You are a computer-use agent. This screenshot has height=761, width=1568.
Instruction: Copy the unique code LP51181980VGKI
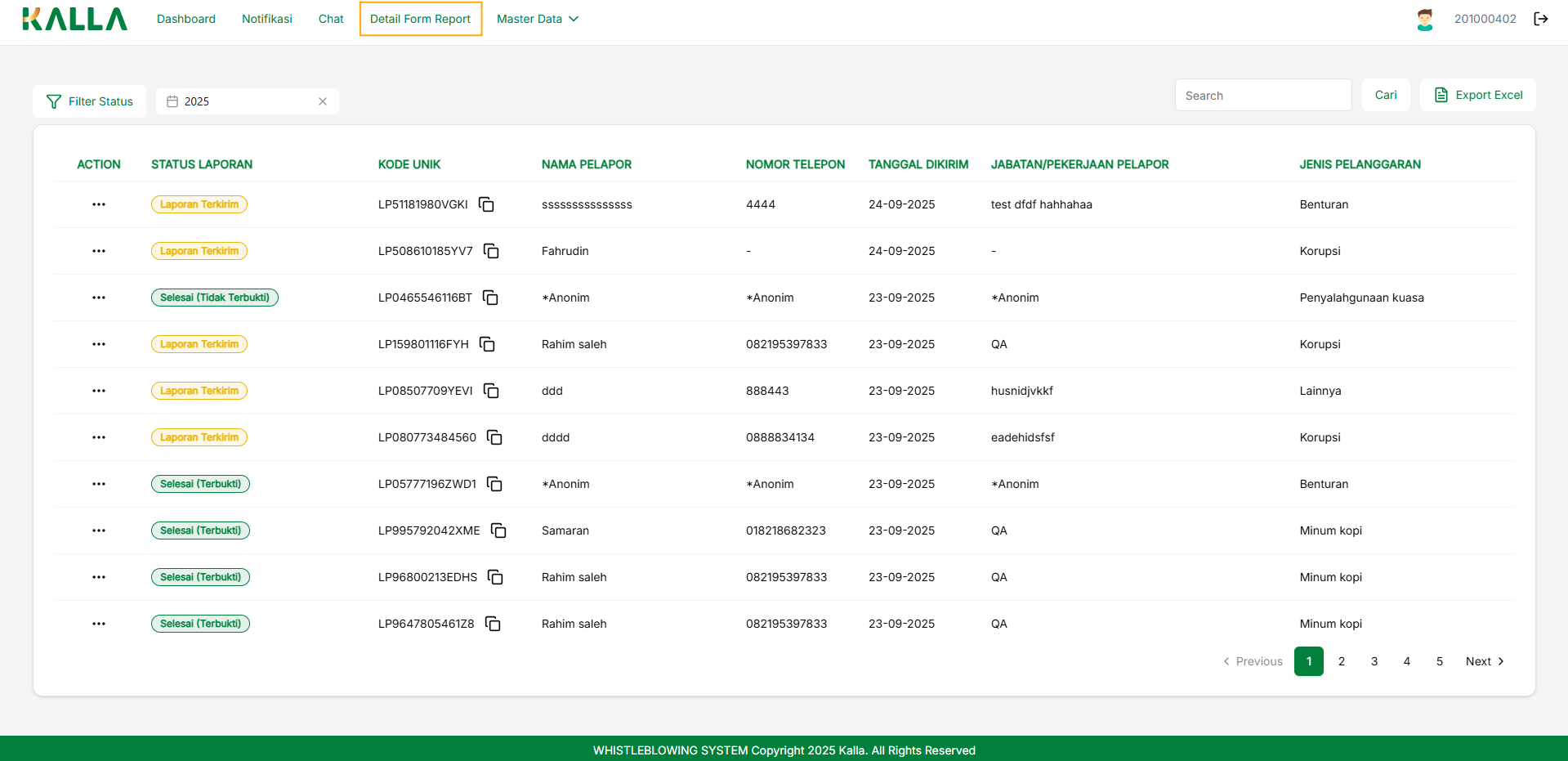(x=486, y=204)
